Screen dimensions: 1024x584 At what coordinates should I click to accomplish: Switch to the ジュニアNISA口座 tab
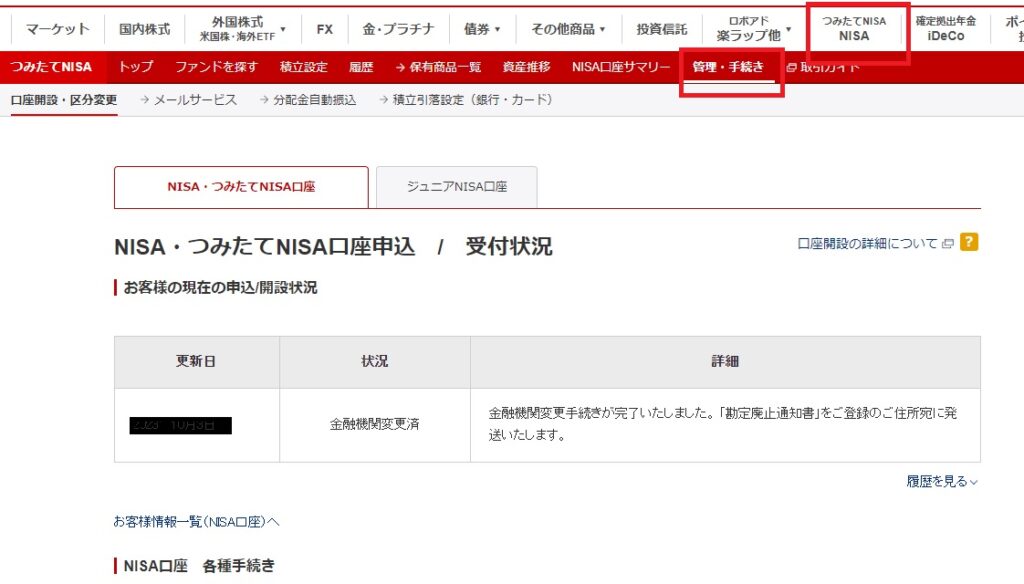pos(457,187)
